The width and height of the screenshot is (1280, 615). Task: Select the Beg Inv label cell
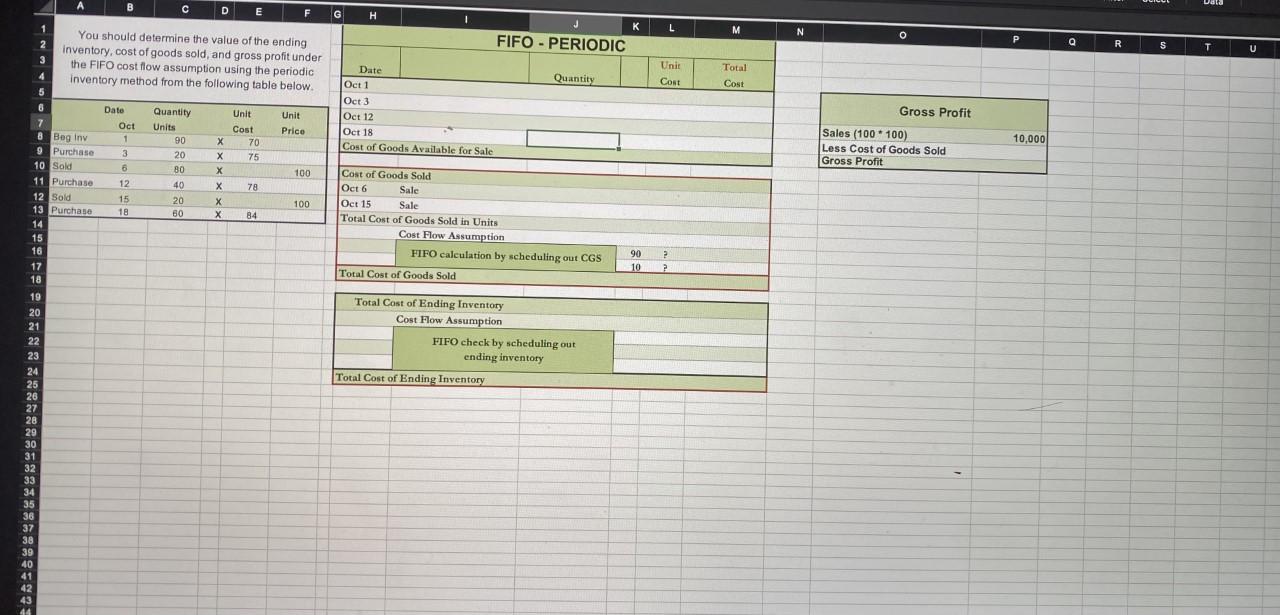(x=70, y=137)
